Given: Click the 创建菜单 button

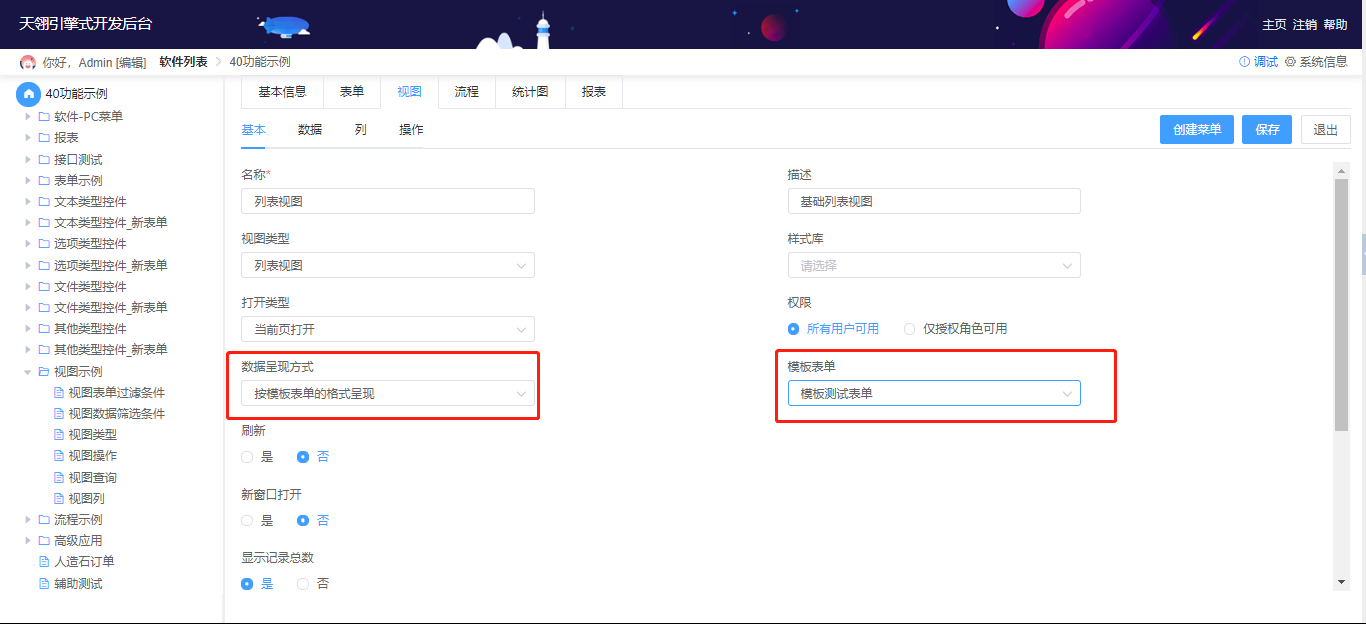Looking at the screenshot, I should coord(1197,130).
